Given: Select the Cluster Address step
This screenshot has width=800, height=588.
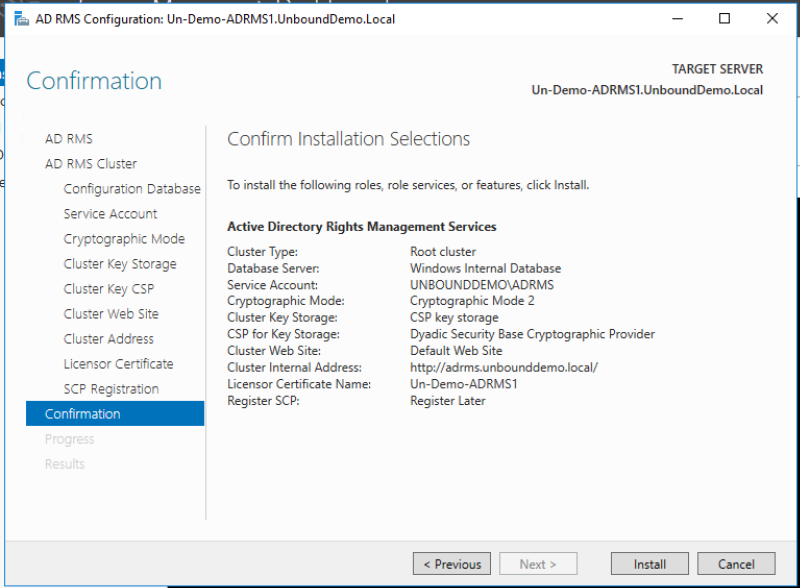Looking at the screenshot, I should tap(108, 339).
